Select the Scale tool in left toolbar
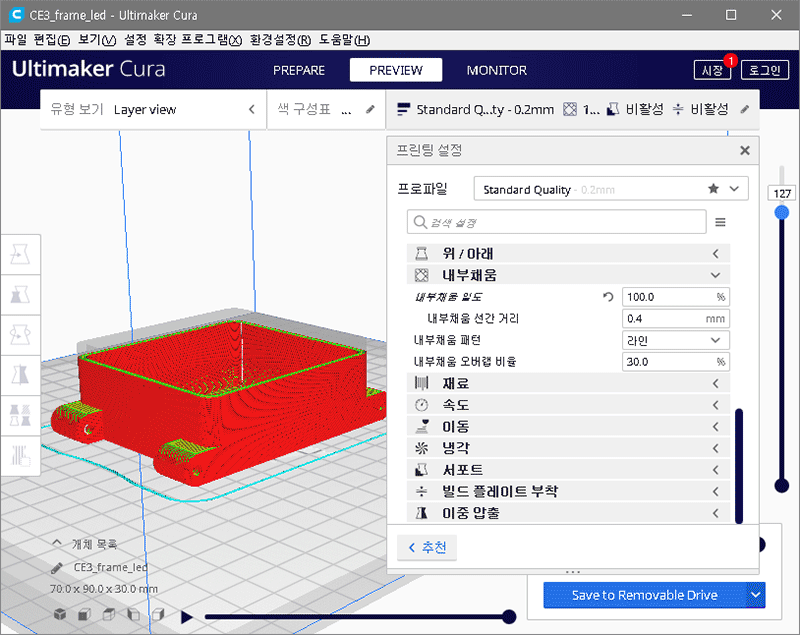Image resolution: width=800 pixels, height=635 pixels. tap(20, 294)
